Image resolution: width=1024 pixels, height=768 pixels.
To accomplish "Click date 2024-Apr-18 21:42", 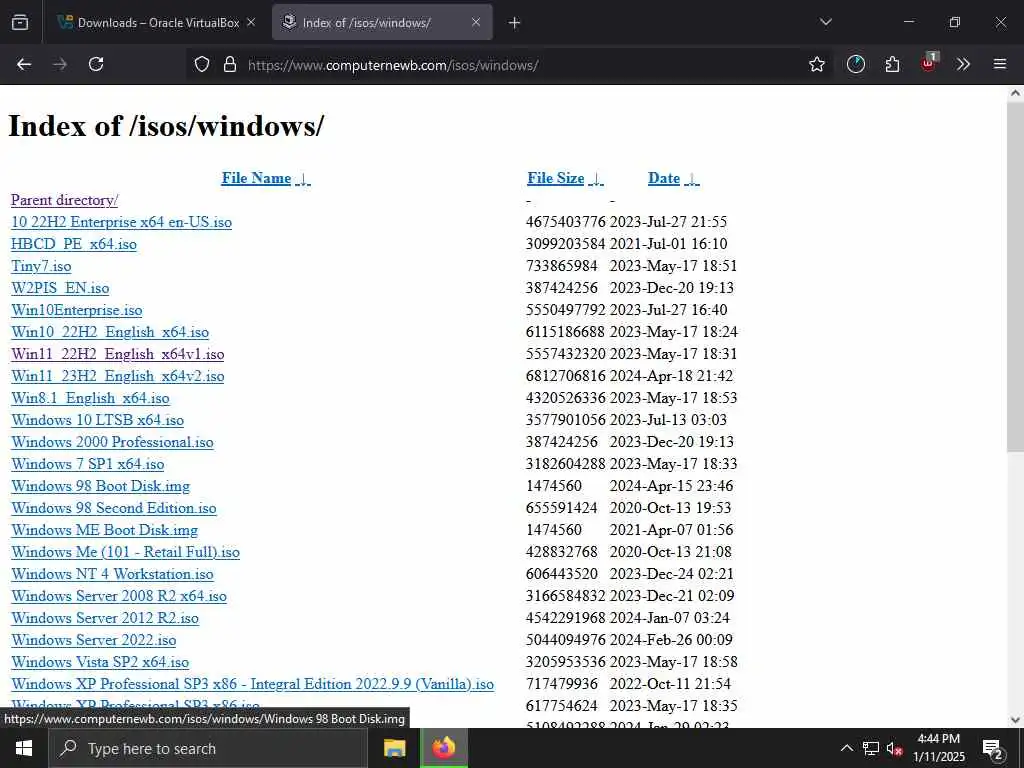I will pyautogui.click(x=671, y=376).
